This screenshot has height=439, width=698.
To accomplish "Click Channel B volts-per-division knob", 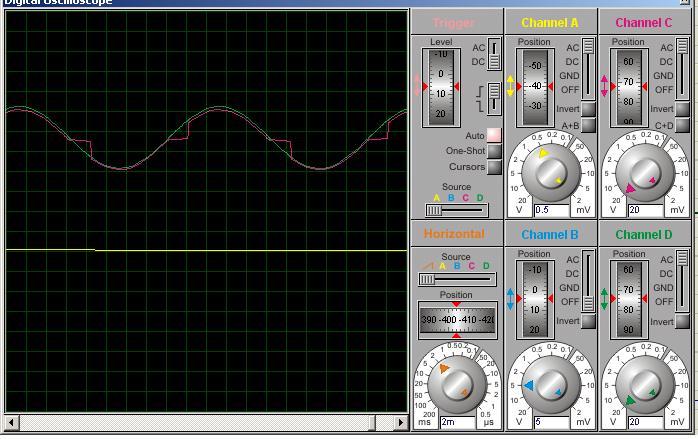I will 551,385.
